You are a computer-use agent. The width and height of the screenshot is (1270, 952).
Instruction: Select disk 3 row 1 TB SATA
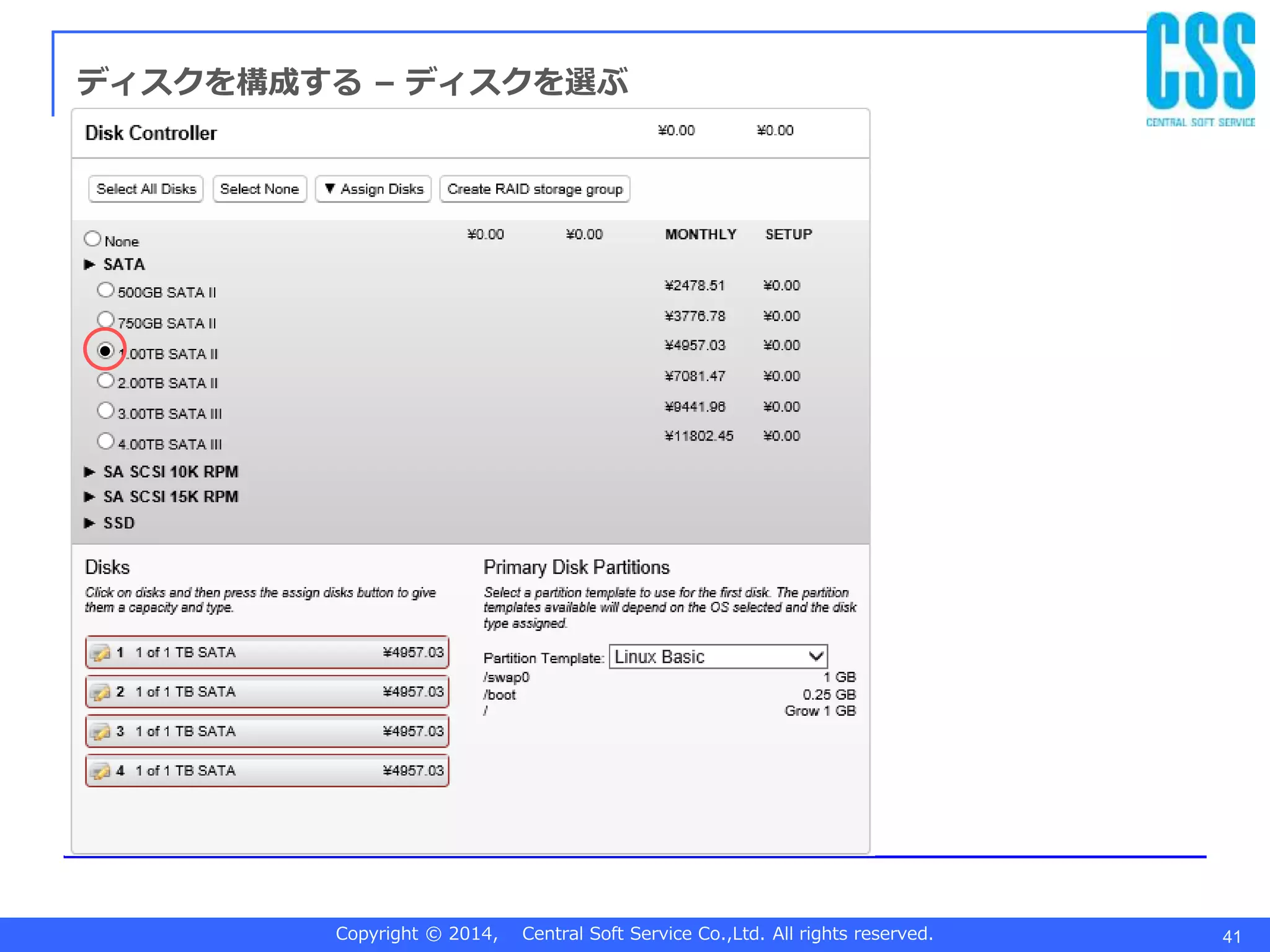click(x=267, y=731)
